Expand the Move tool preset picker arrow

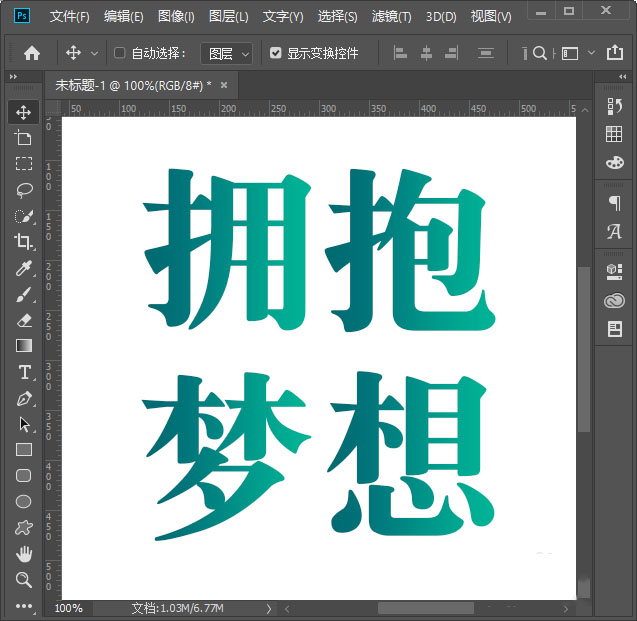pos(95,53)
